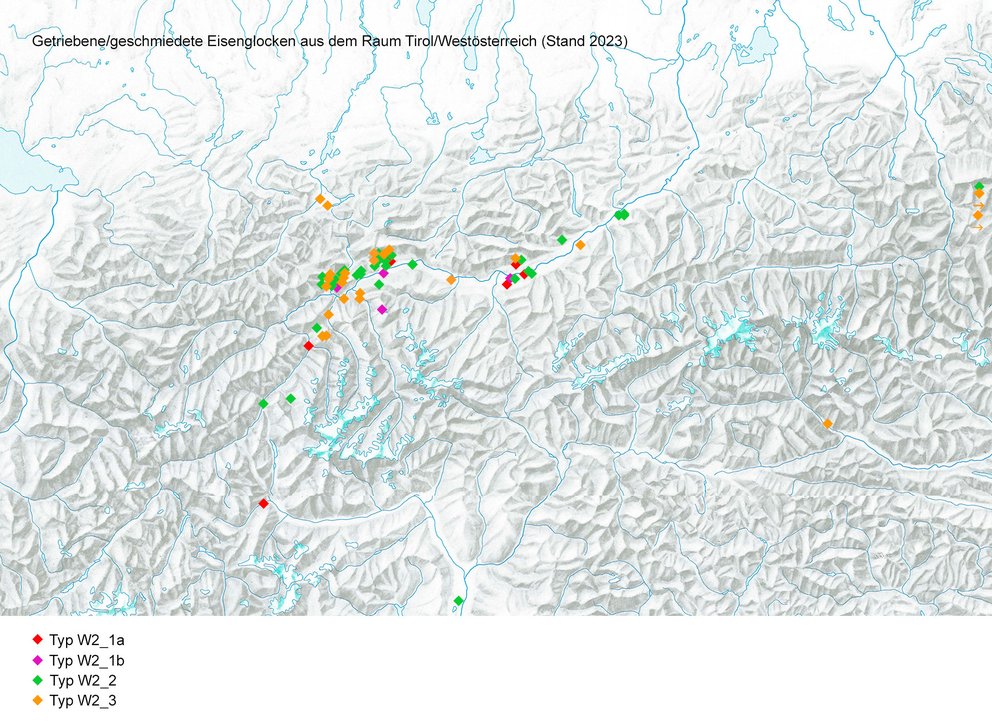This screenshot has height=726, width=992.
Task: Select the southernmost red diamond marker
Action: (263, 503)
